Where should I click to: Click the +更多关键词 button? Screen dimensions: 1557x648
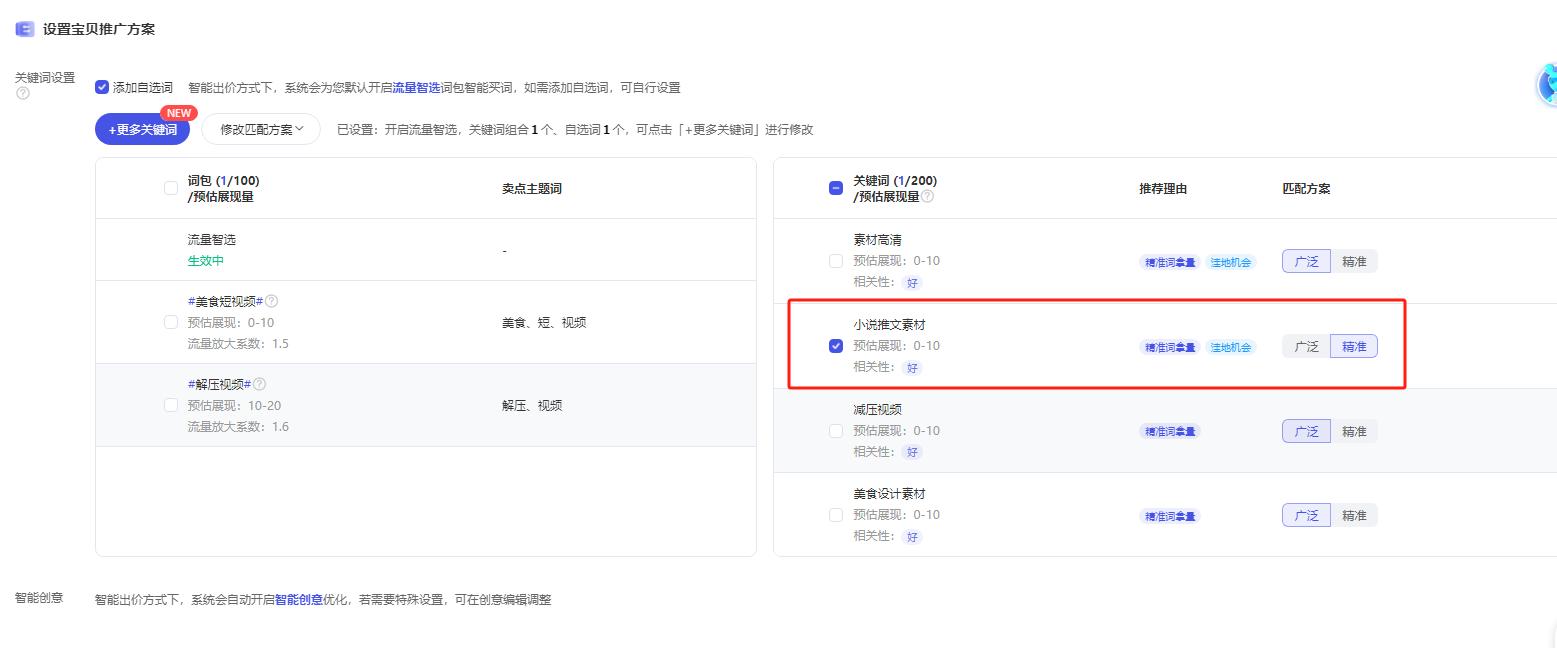142,129
